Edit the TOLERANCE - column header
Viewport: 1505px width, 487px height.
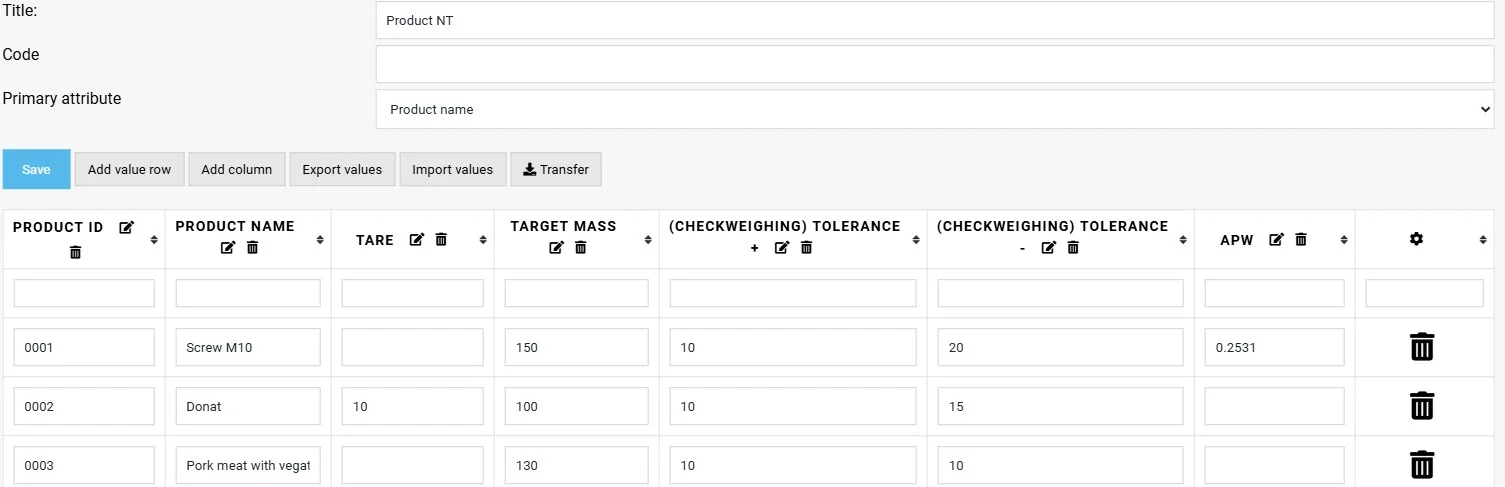(1049, 247)
